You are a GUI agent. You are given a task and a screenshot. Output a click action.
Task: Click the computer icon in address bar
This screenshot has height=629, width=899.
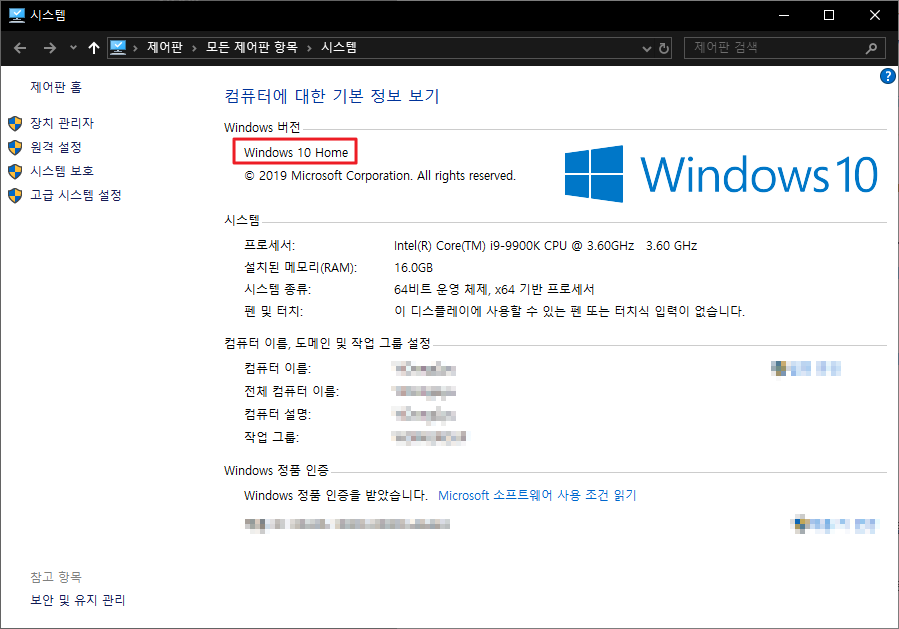[x=118, y=48]
